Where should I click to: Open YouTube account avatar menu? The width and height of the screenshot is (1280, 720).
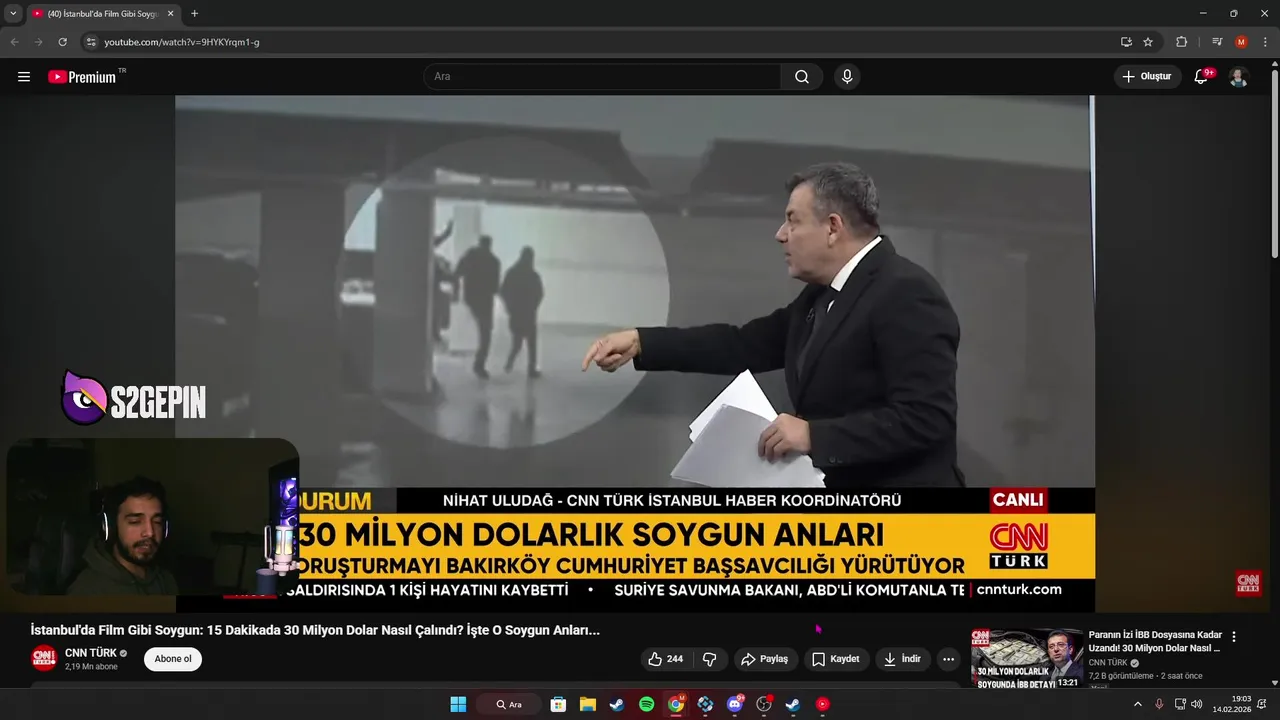pyautogui.click(x=1238, y=77)
